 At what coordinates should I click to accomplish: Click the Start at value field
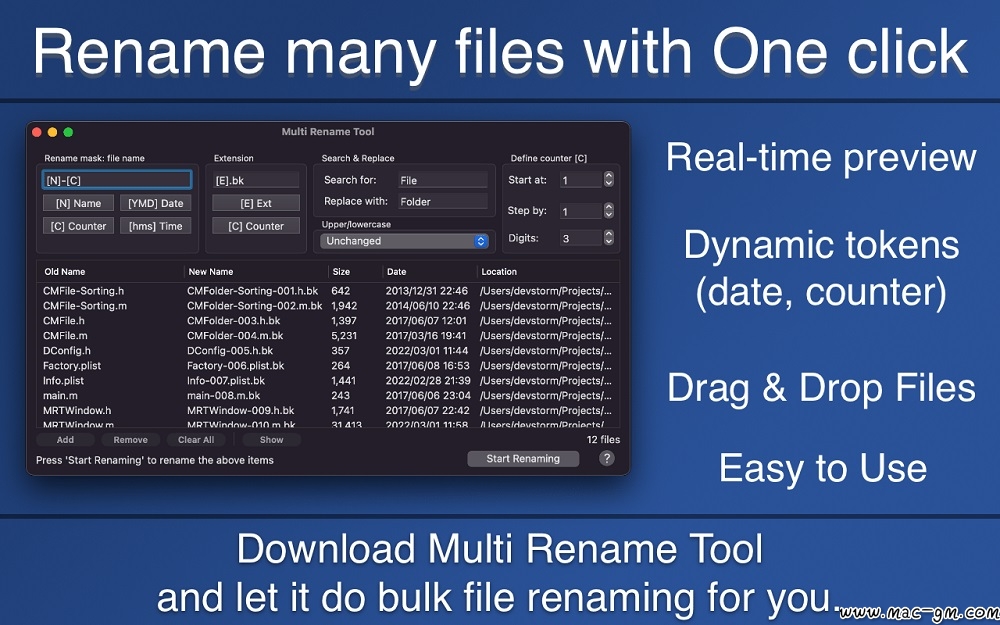click(580, 180)
